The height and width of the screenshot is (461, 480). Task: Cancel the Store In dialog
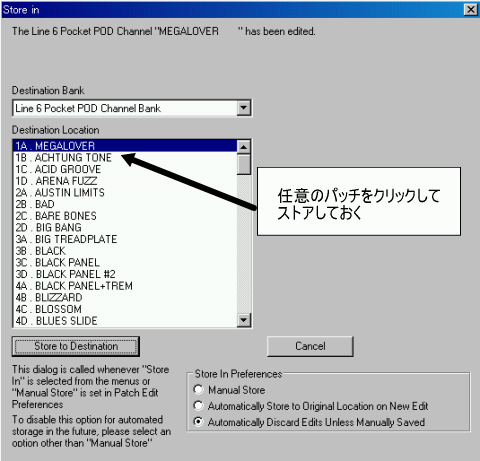(x=310, y=346)
